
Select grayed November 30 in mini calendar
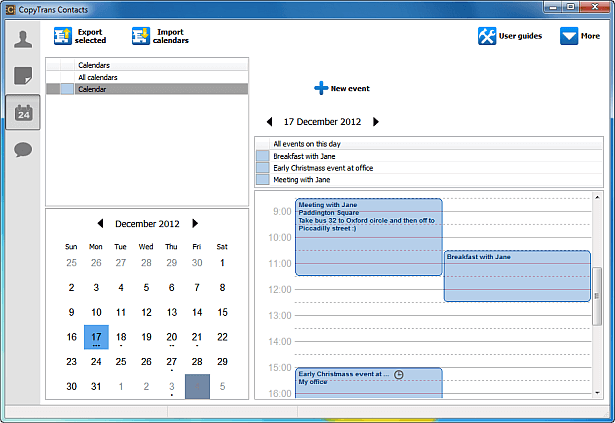click(x=197, y=263)
